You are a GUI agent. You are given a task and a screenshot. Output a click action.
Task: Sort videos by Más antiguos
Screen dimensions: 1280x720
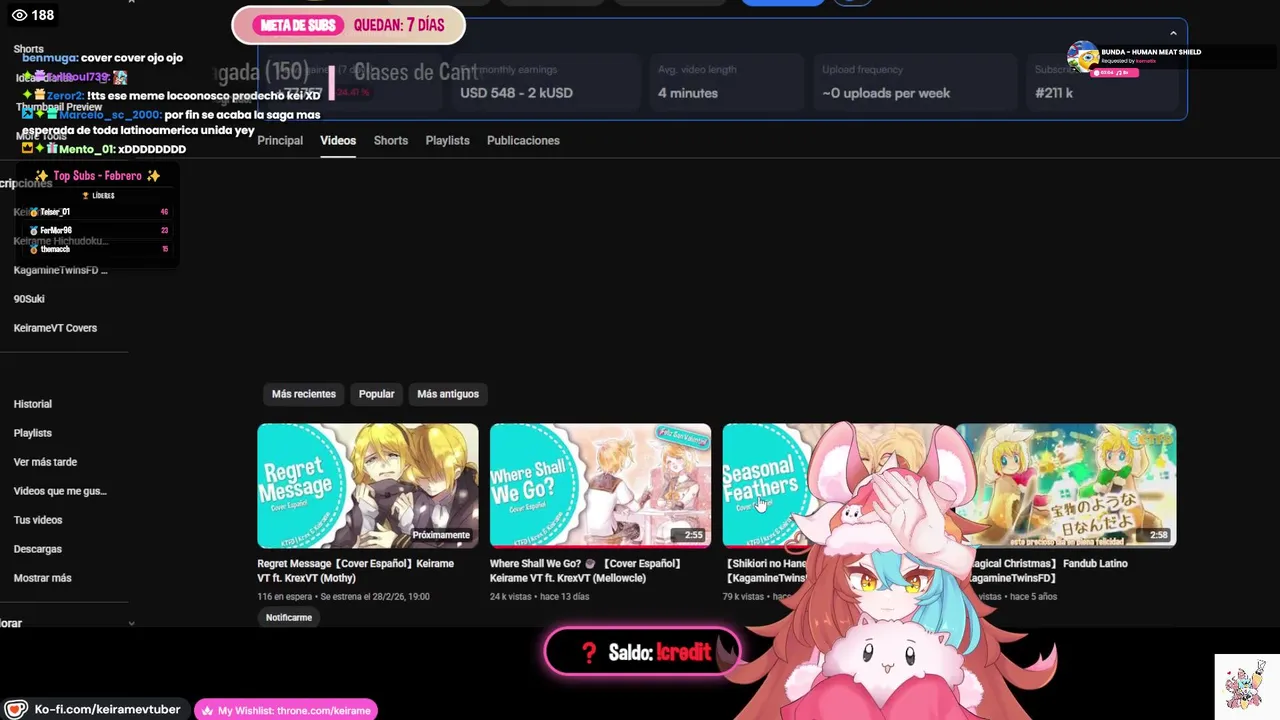coord(448,394)
